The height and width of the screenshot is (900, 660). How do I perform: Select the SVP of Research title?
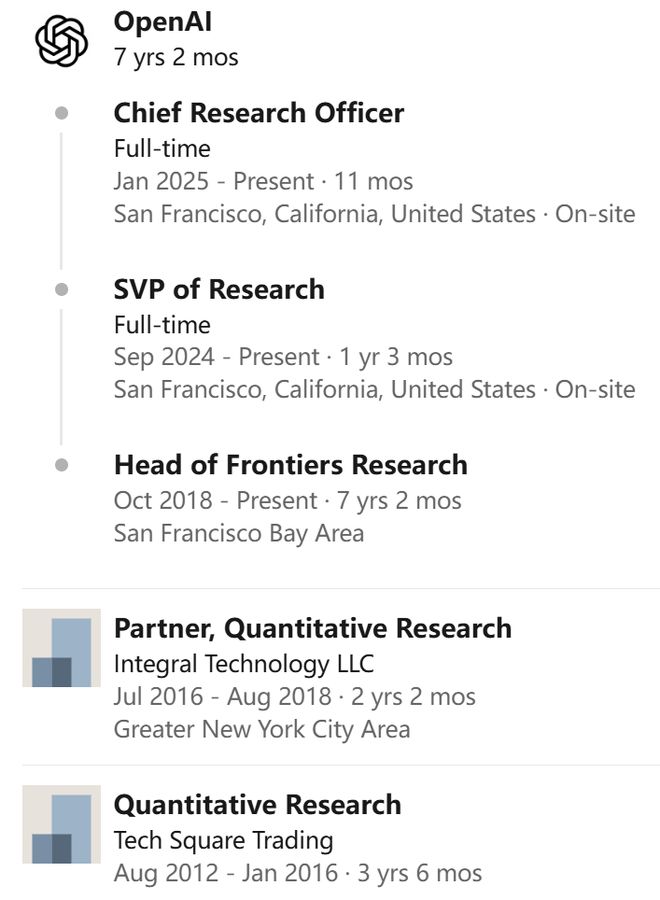(219, 289)
